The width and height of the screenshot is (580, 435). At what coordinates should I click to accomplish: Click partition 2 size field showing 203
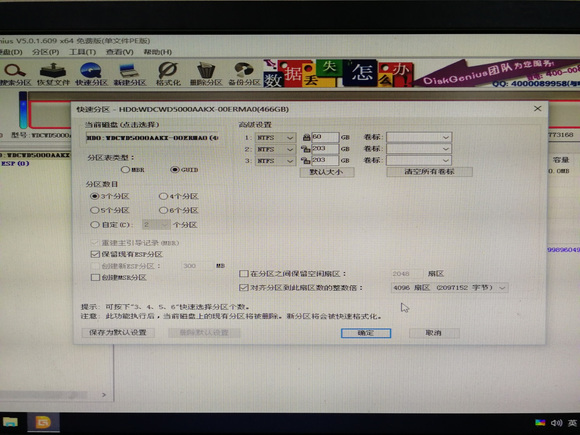[325, 149]
